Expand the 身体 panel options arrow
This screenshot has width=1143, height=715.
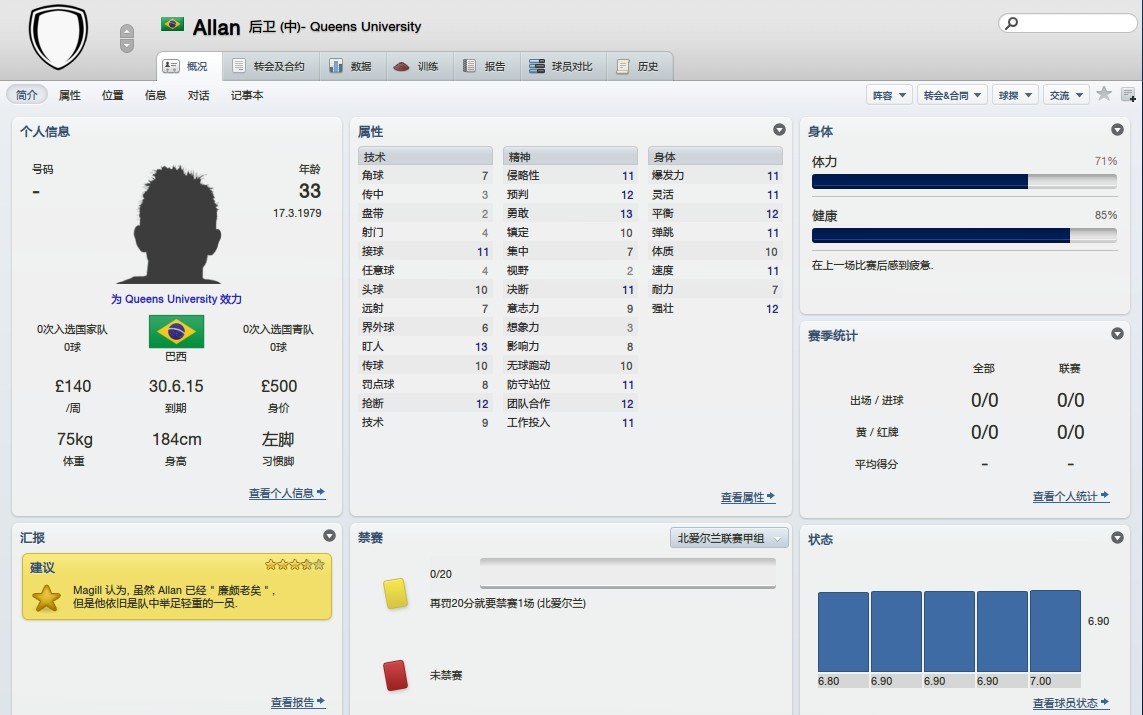tap(1117, 130)
